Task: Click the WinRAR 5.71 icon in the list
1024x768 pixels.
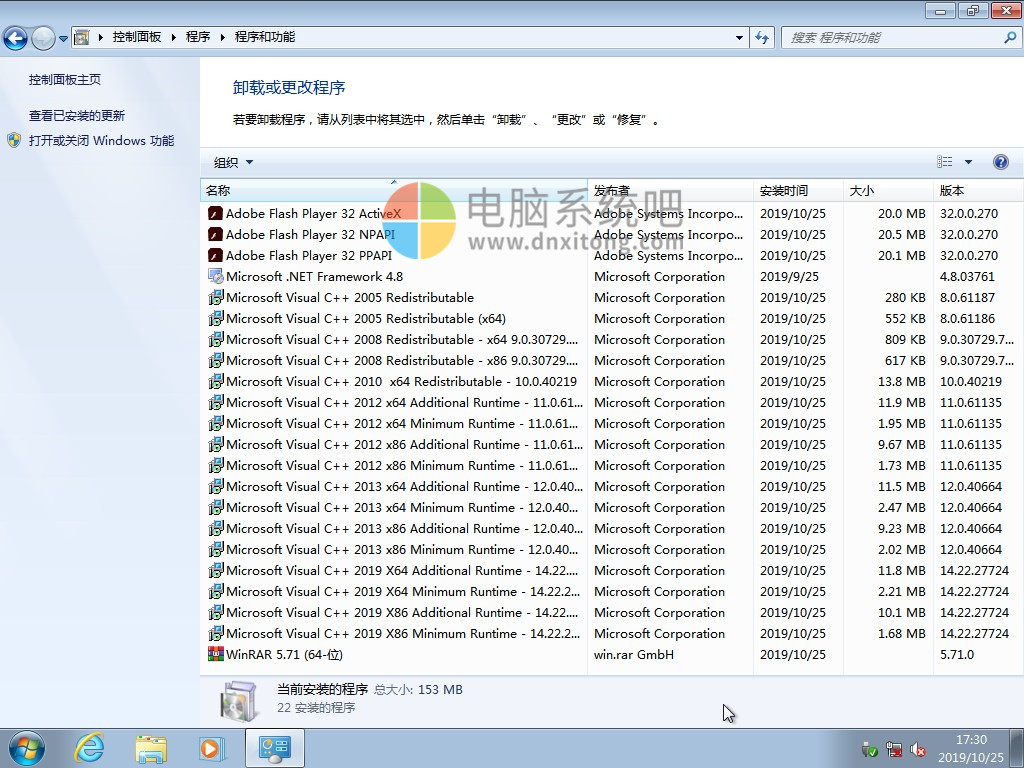Action: coord(216,654)
